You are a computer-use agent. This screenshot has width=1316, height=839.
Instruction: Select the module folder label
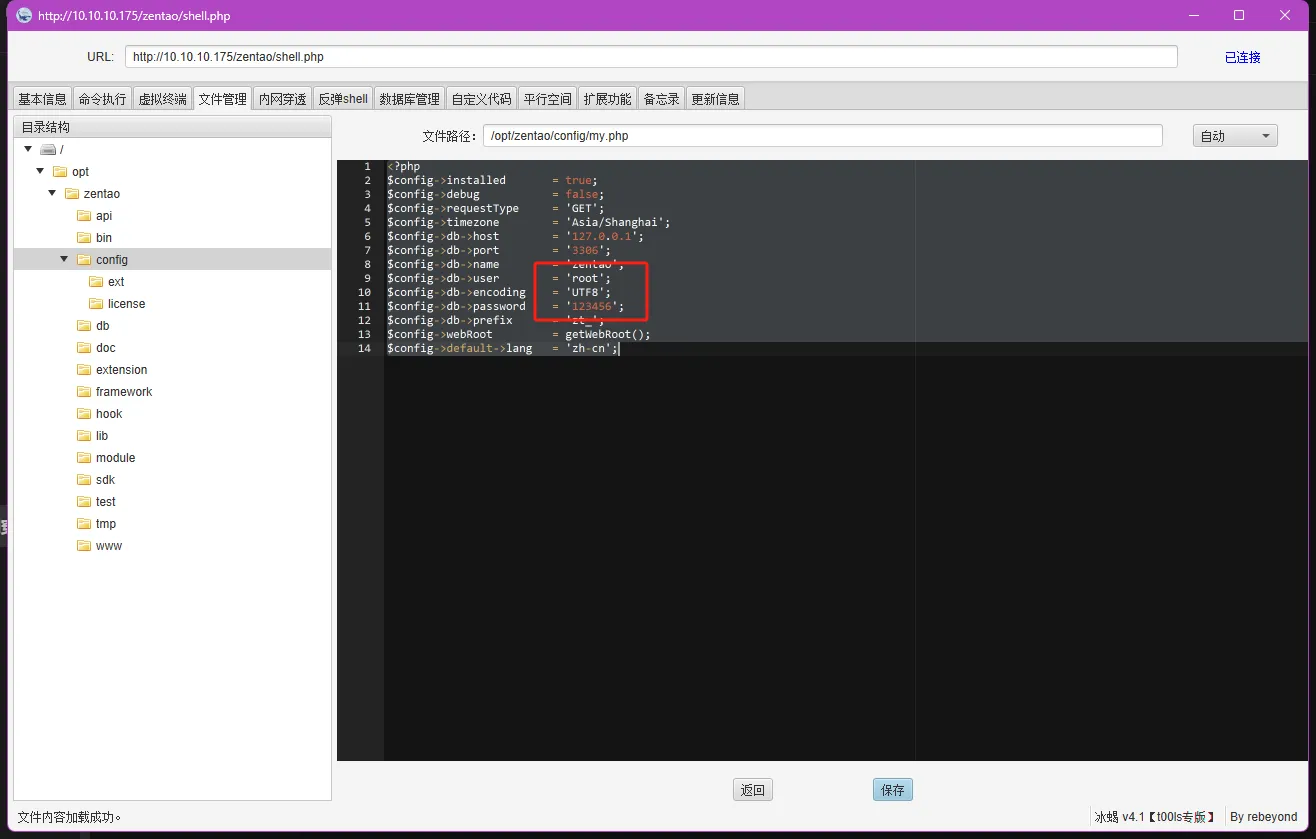pyautogui.click(x=115, y=458)
